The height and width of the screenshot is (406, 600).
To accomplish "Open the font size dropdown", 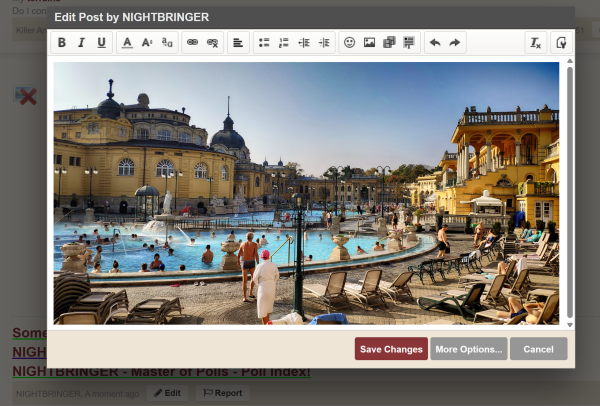I will click(x=147, y=43).
